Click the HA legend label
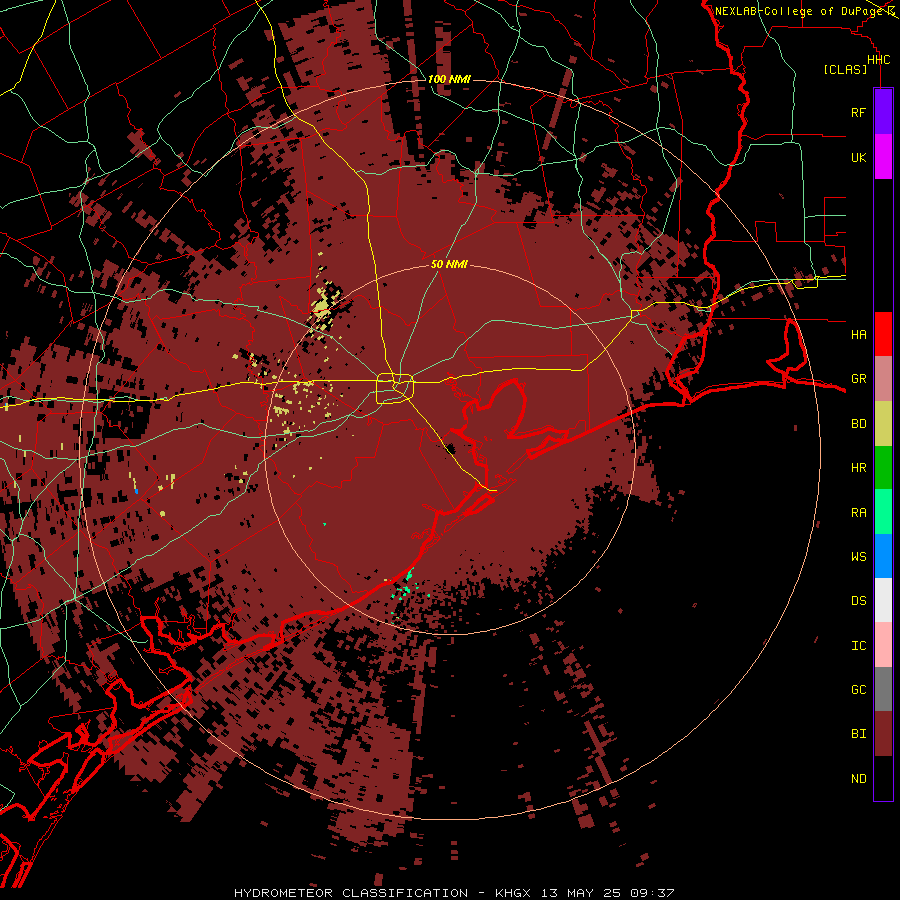This screenshot has height=900, width=900. (x=858, y=334)
